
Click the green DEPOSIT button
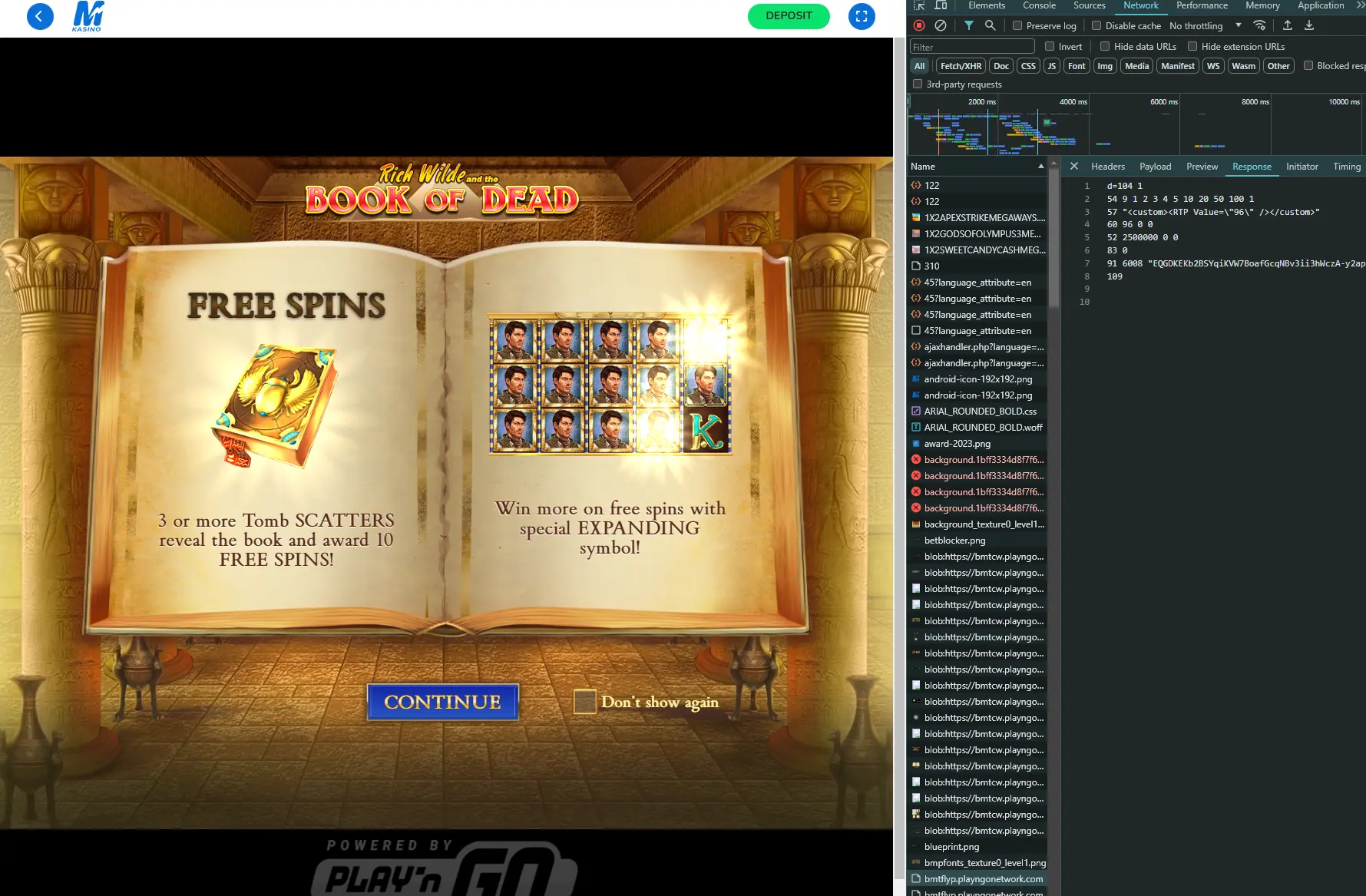coord(789,16)
